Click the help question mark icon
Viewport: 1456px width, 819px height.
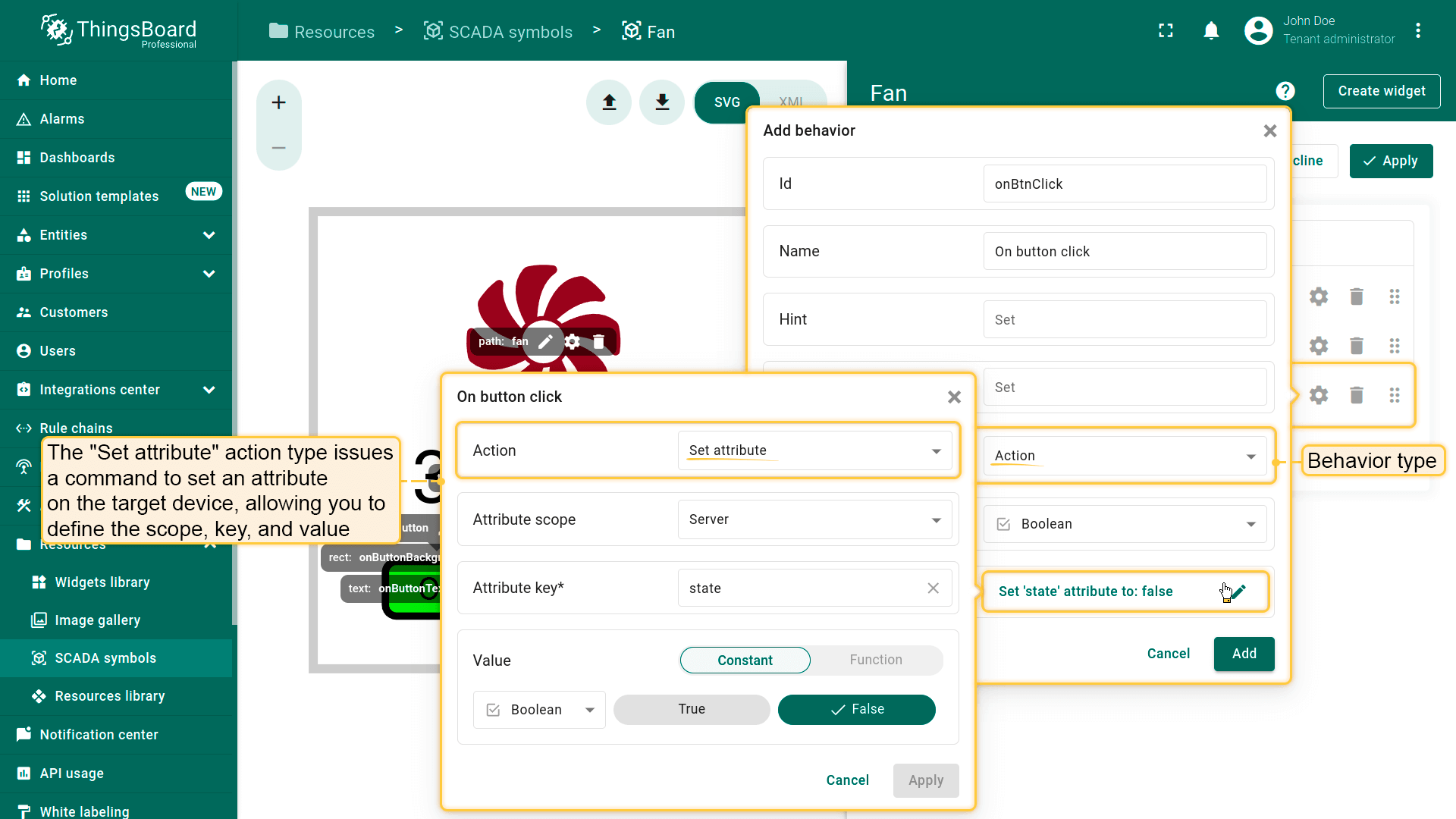1285,91
